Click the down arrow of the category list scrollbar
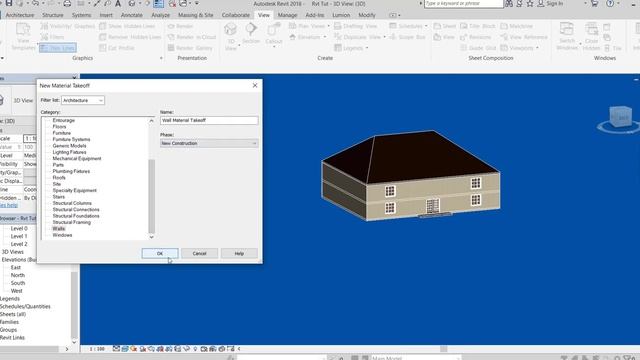 (151, 237)
